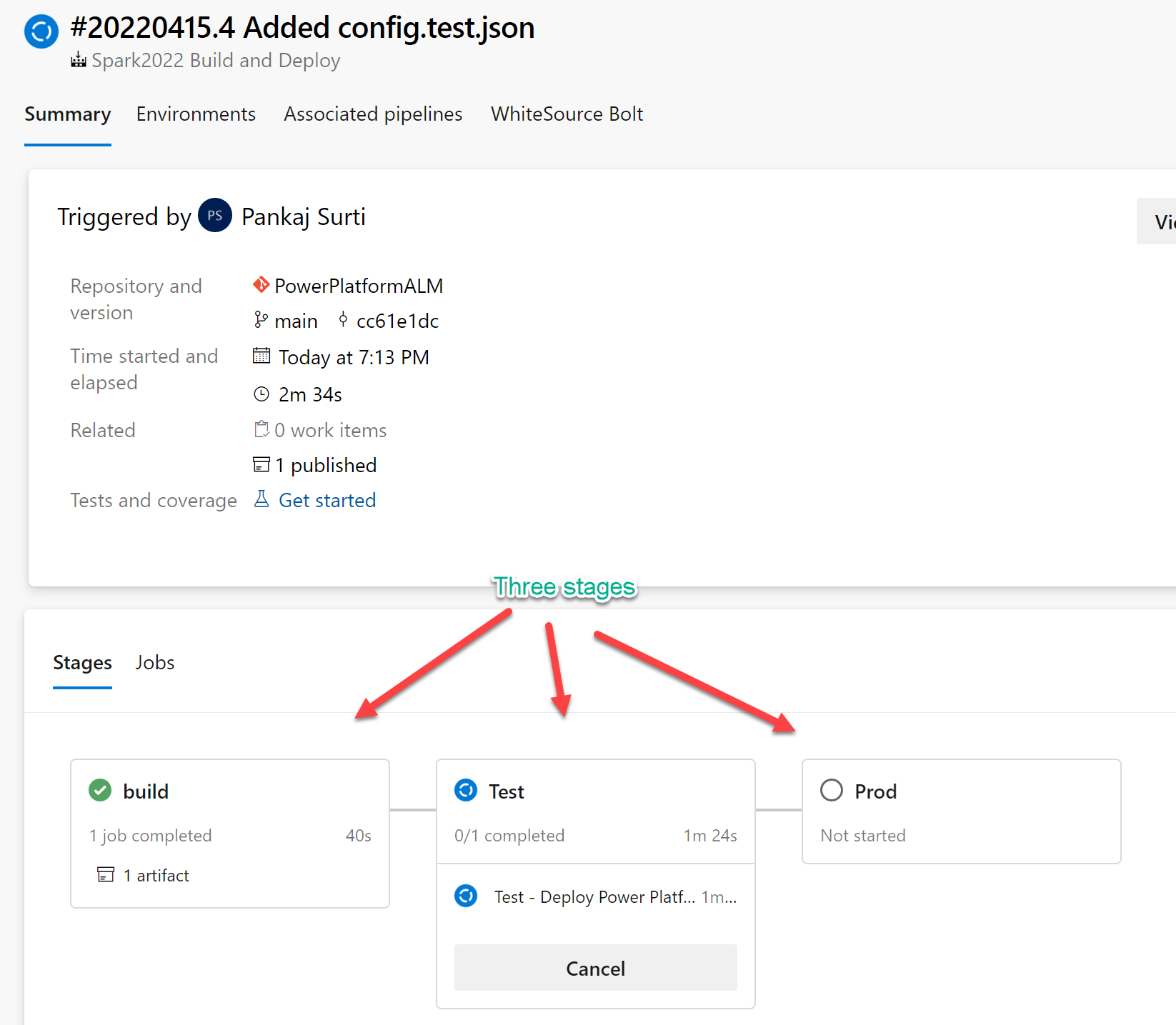Click the PS user avatar
The image size is (1176, 1025).
(214, 216)
